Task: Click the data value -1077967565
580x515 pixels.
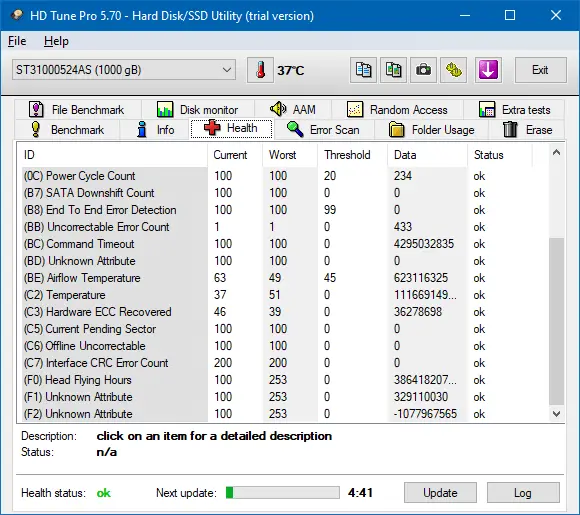Action: pyautogui.click(x=425, y=414)
